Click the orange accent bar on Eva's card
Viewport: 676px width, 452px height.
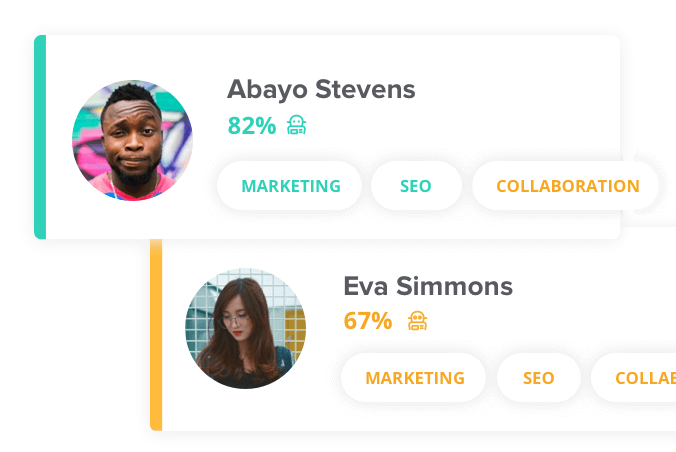156,335
